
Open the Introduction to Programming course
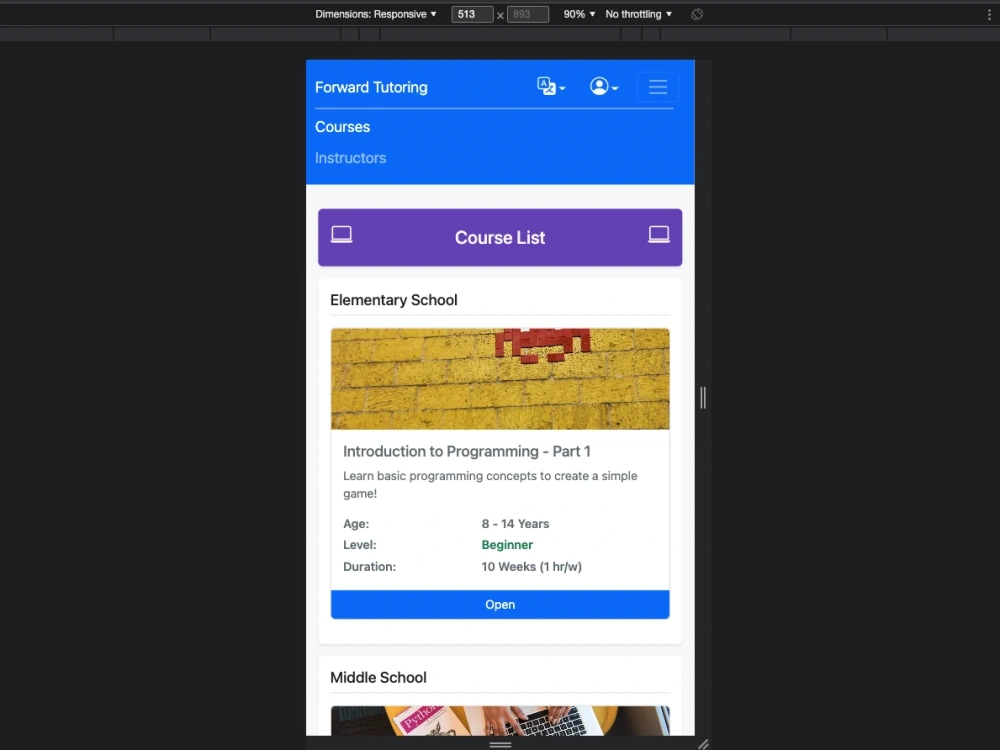tap(500, 605)
